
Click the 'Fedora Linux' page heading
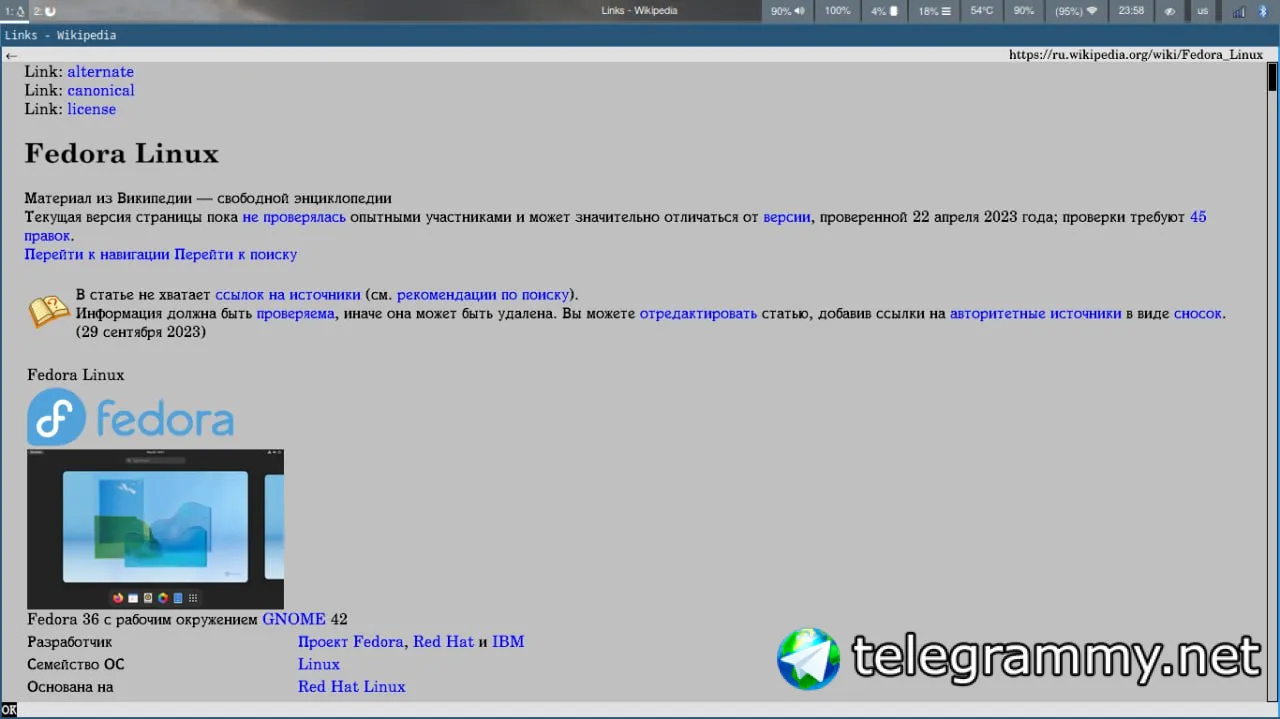(x=122, y=154)
